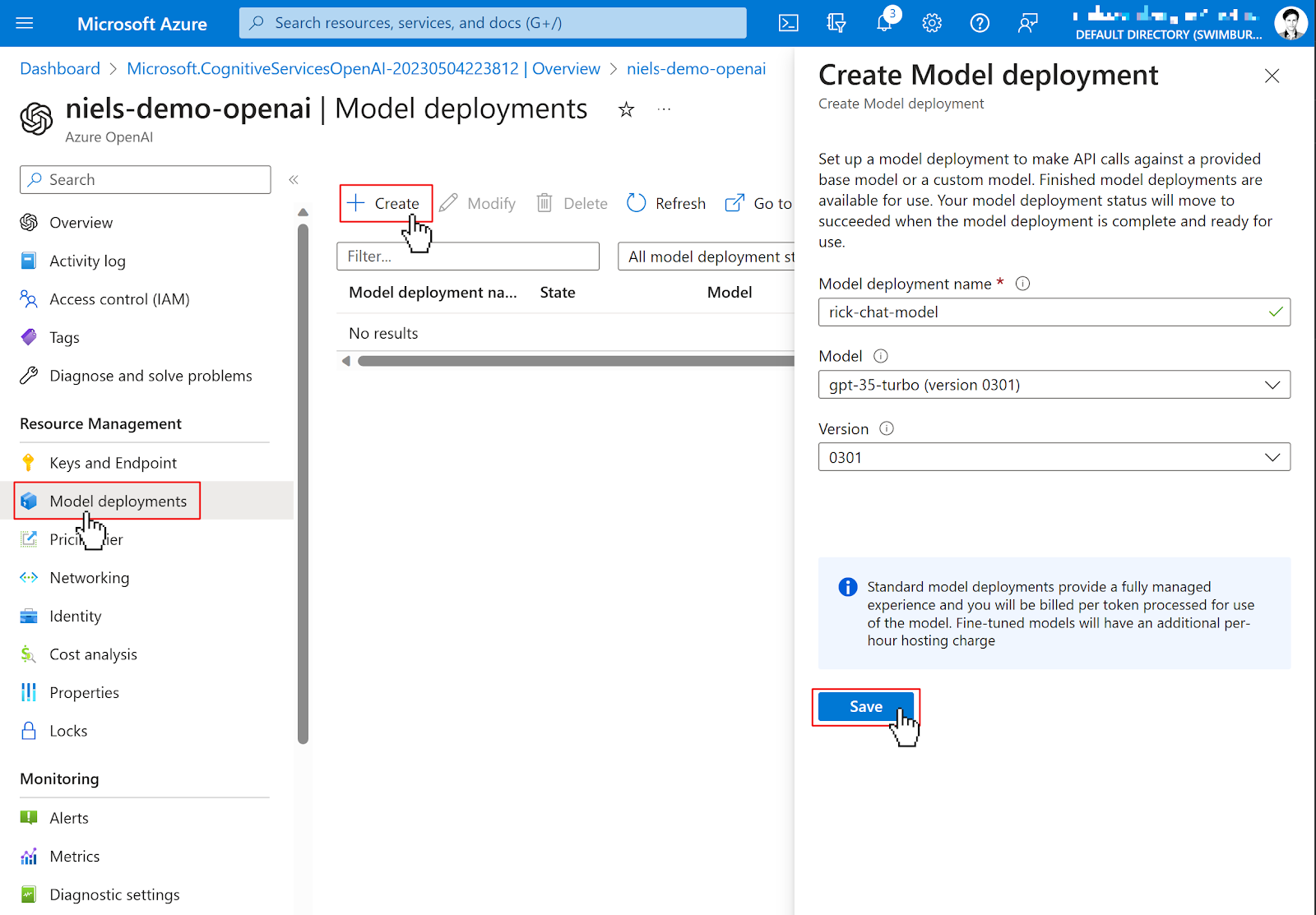Edit the Model deployment name field
Image resolution: width=1316 pixels, height=915 pixels.
(1054, 312)
